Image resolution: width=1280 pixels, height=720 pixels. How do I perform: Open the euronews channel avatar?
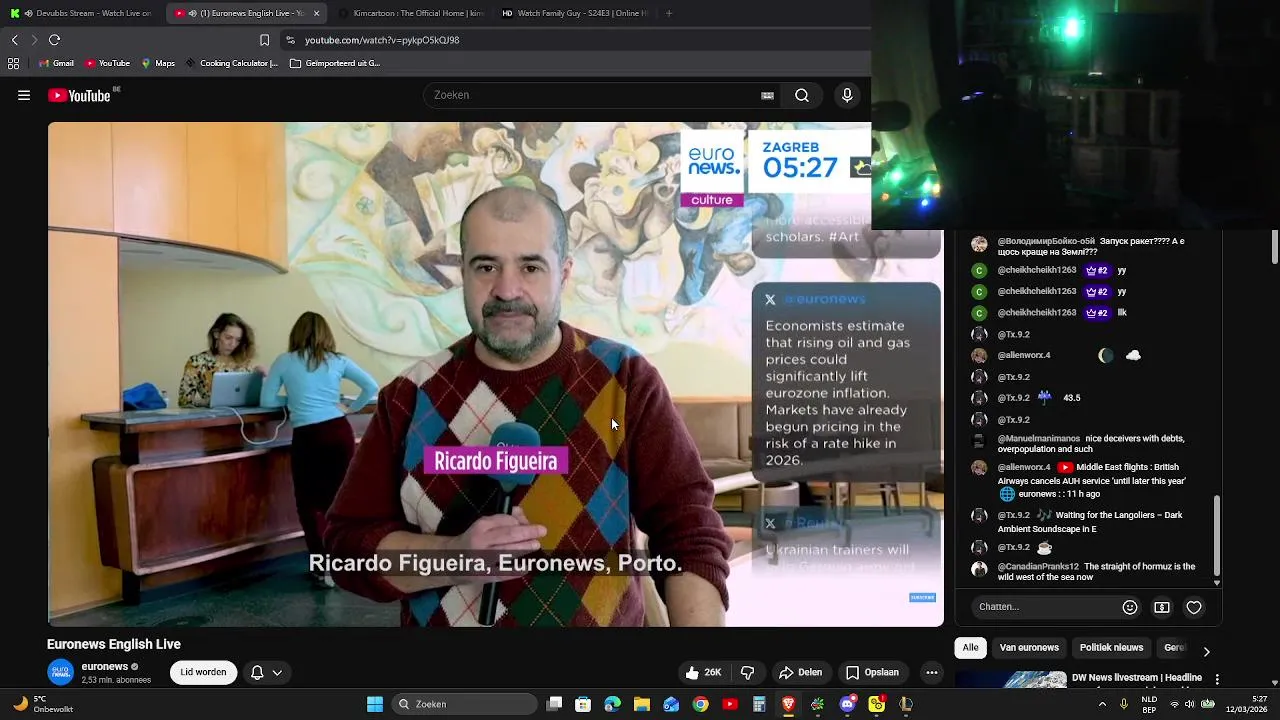(x=60, y=673)
